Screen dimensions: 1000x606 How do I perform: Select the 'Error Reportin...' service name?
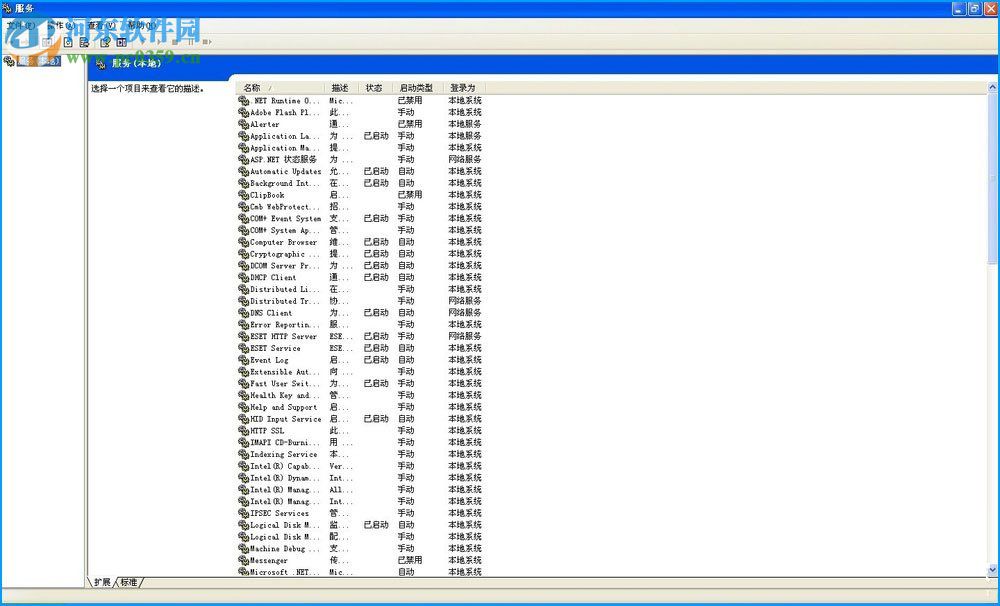click(x=284, y=325)
